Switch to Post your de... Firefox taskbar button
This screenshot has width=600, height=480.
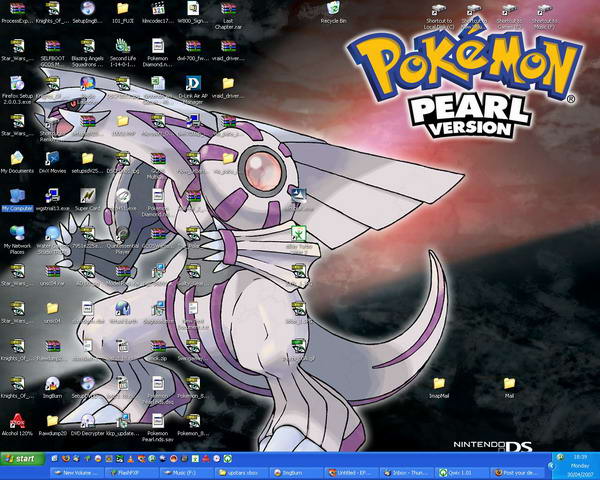[x=517, y=473]
